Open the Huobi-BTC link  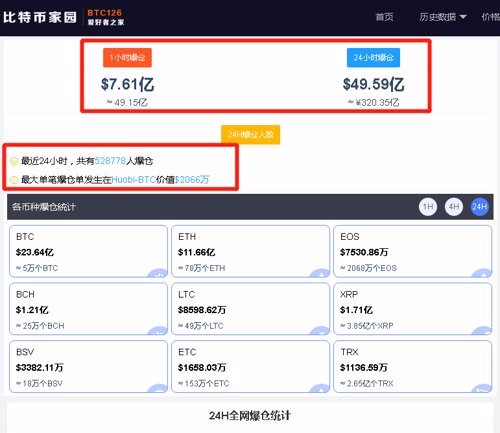pyautogui.click(x=134, y=180)
